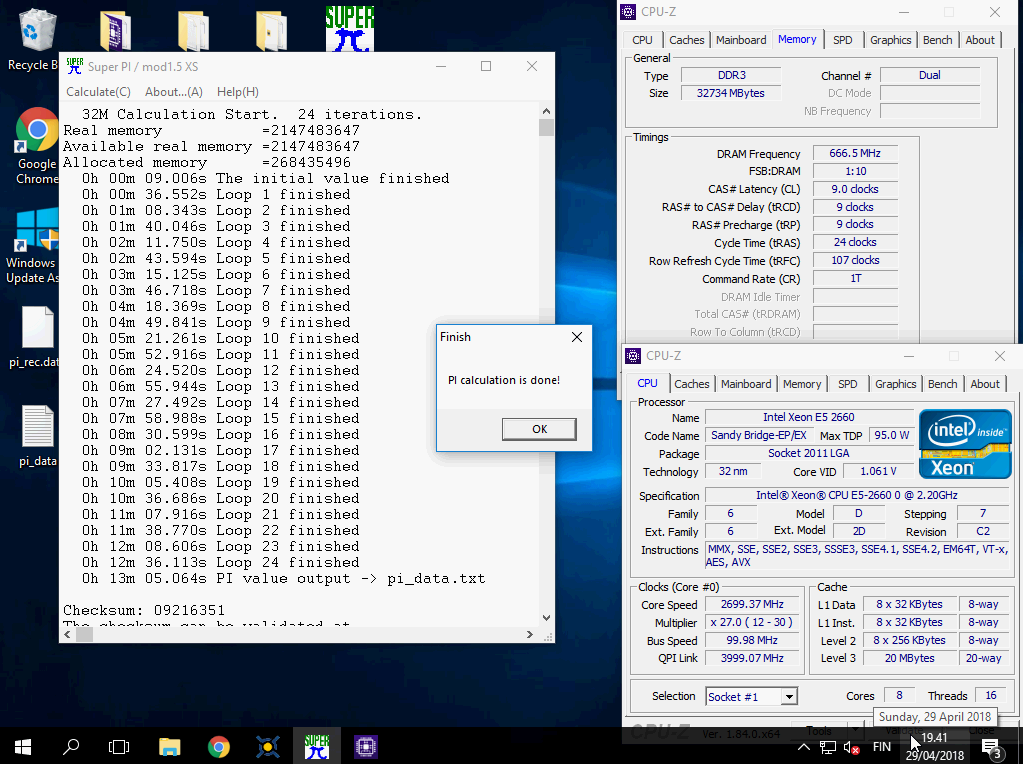Viewport: 1023px width, 764px height.
Task: Open the Action Center notifications icon
Action: (991, 748)
